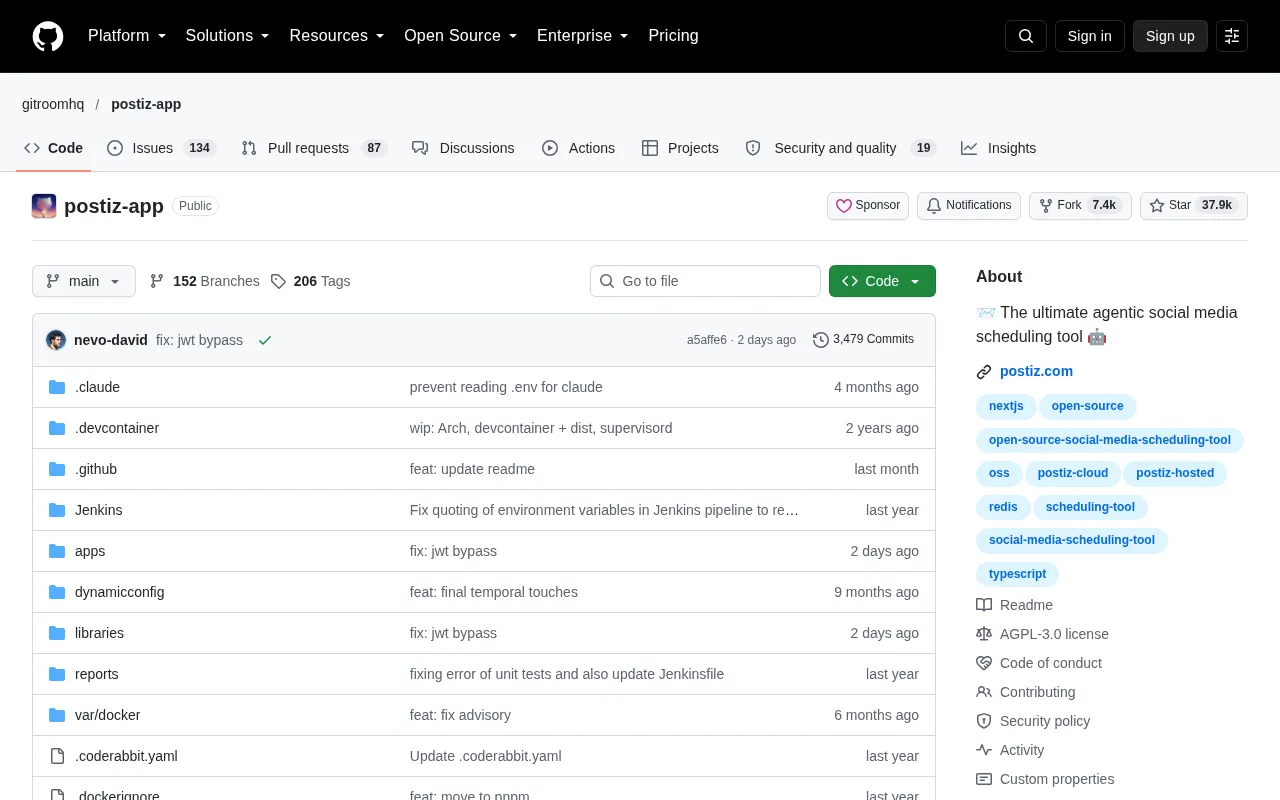Expand the Open Source menu
The width and height of the screenshot is (1280, 800).
point(461,36)
